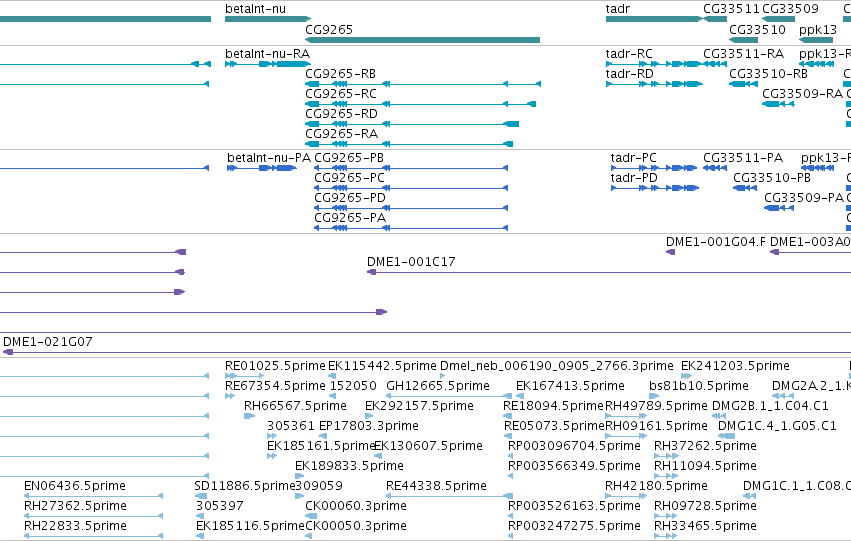Click the RH33465.5prime EST
The width and height of the screenshot is (851, 541).
coord(665,537)
